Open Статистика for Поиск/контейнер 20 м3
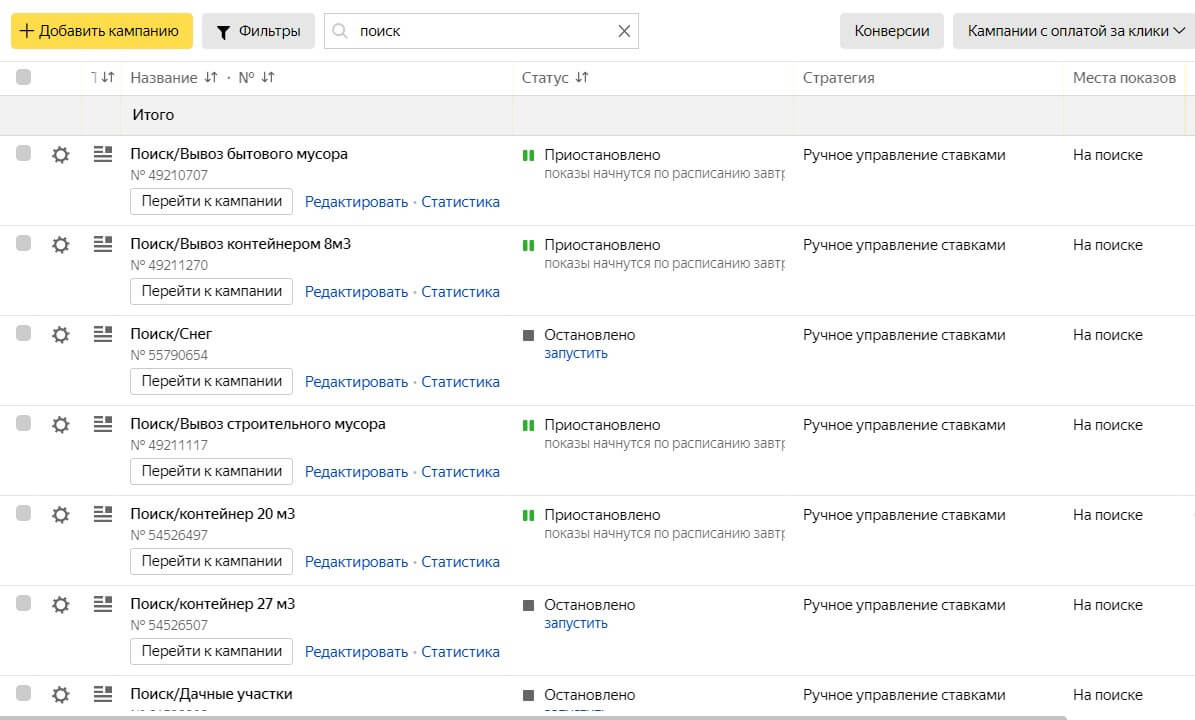 pos(460,562)
